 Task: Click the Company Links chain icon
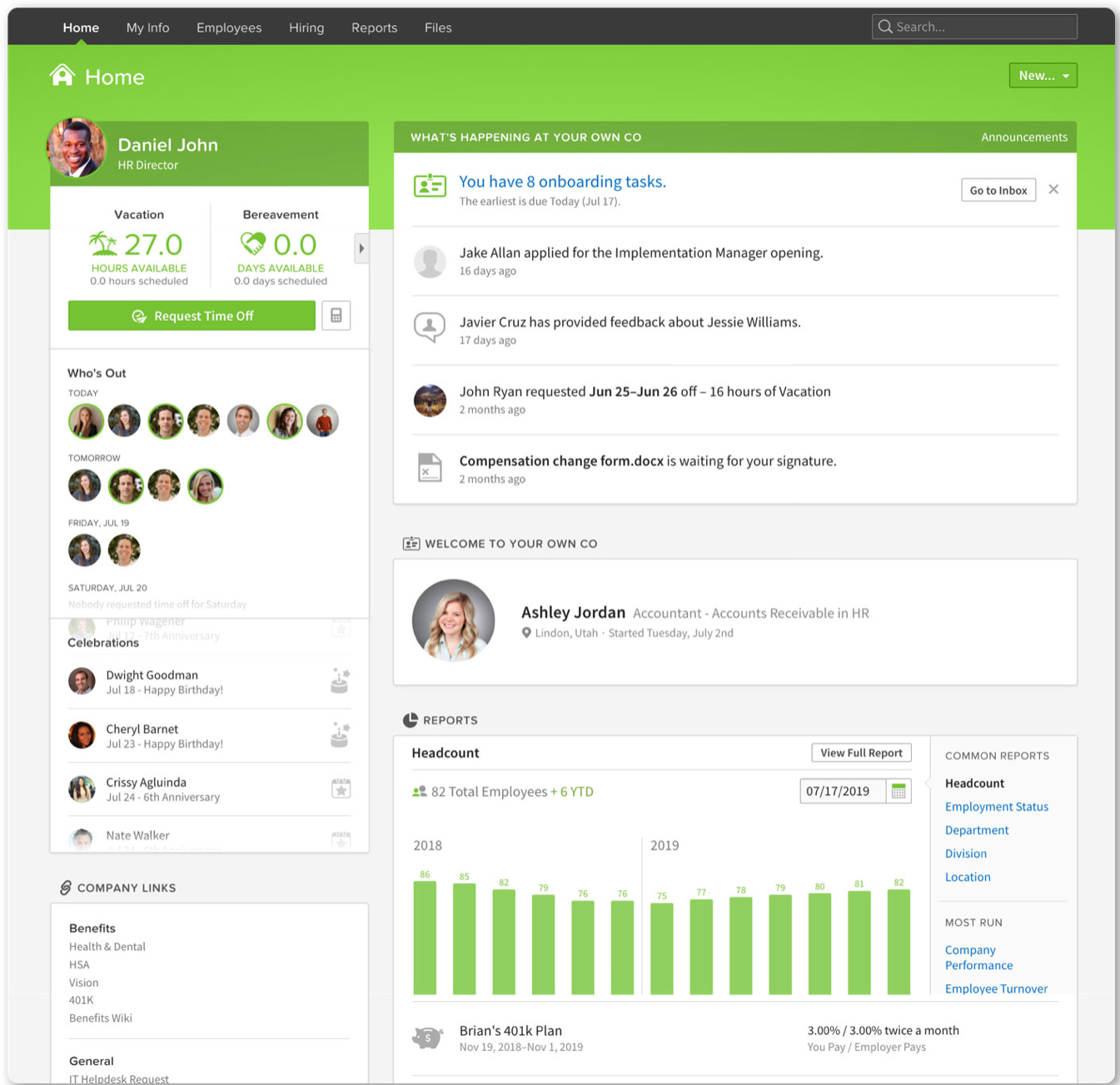tap(66, 888)
